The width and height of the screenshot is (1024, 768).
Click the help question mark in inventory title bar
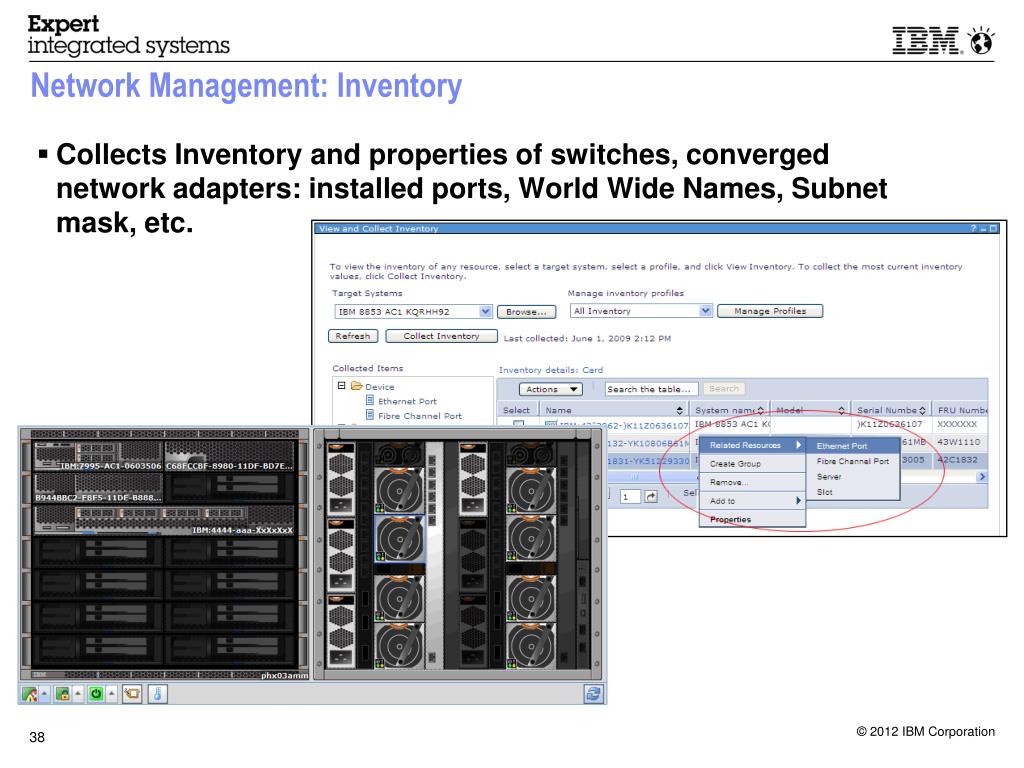(x=973, y=229)
